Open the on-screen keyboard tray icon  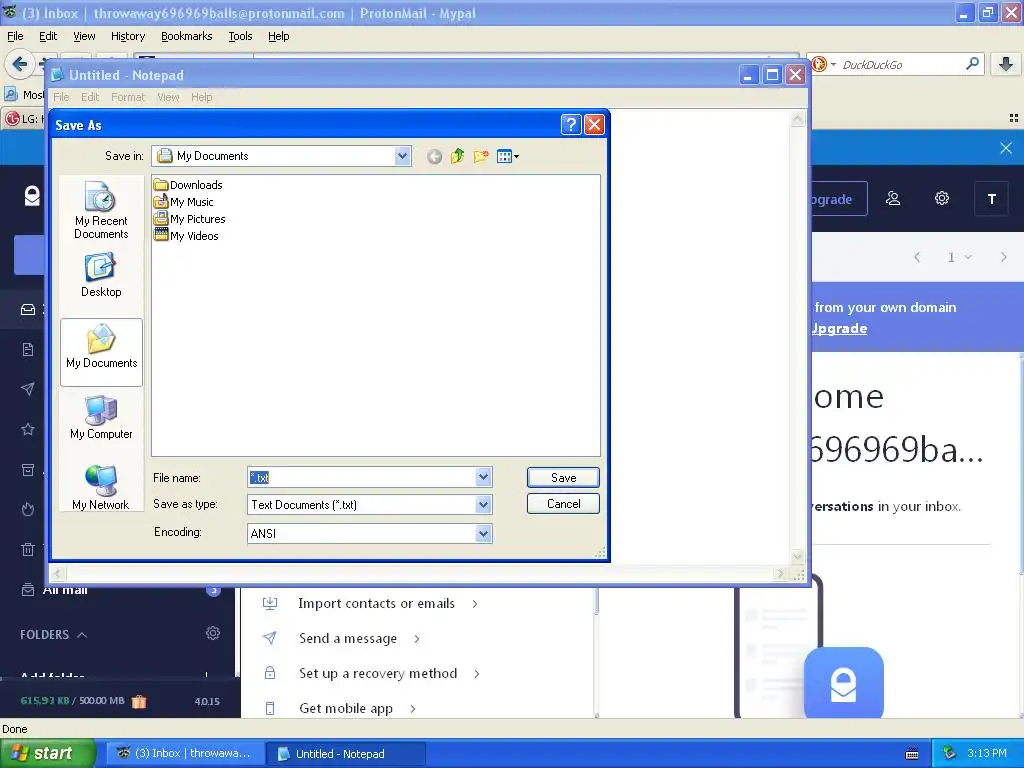[912, 754]
